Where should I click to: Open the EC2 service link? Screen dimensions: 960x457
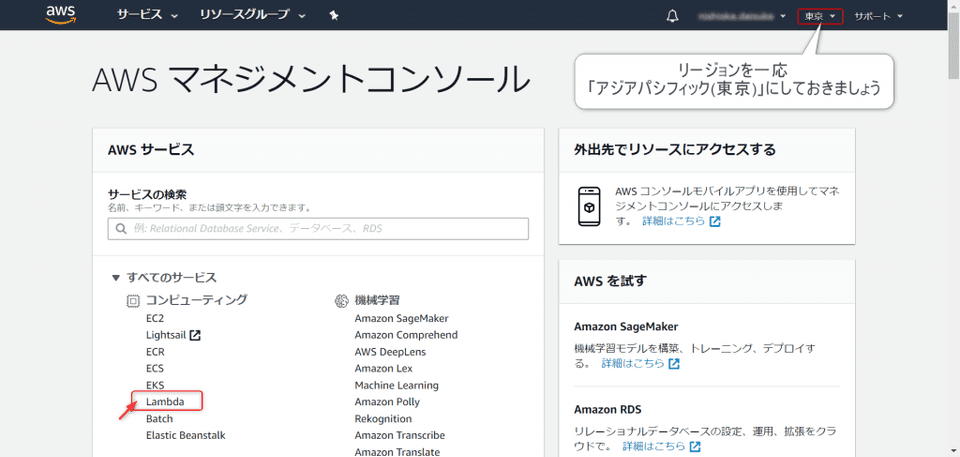(x=155, y=318)
